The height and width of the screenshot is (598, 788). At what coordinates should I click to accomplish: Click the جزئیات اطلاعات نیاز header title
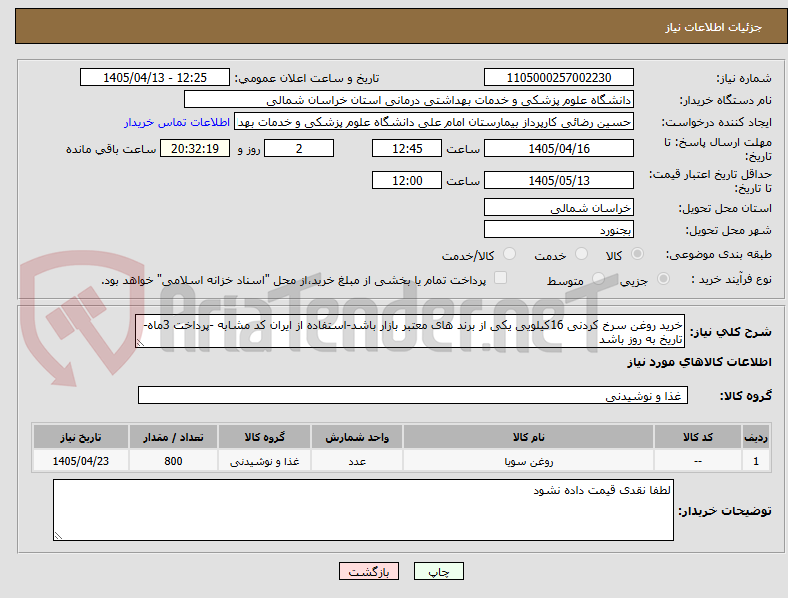click(714, 27)
